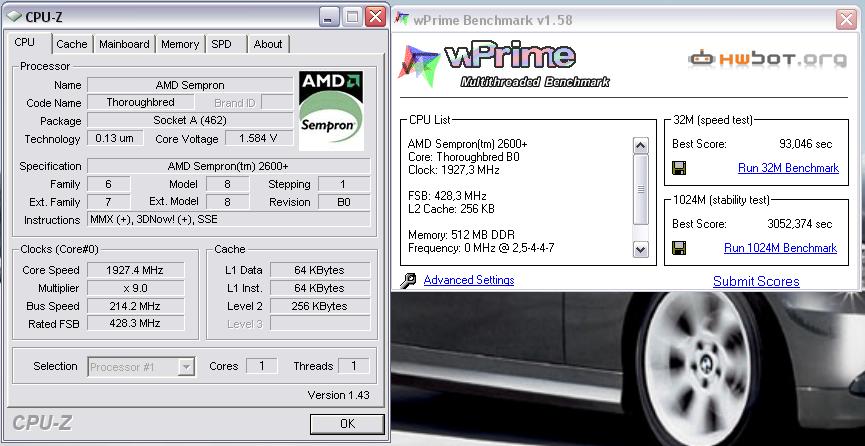The image size is (865, 446).
Task: Click the OK button in CPU-Z
Action: [347, 424]
